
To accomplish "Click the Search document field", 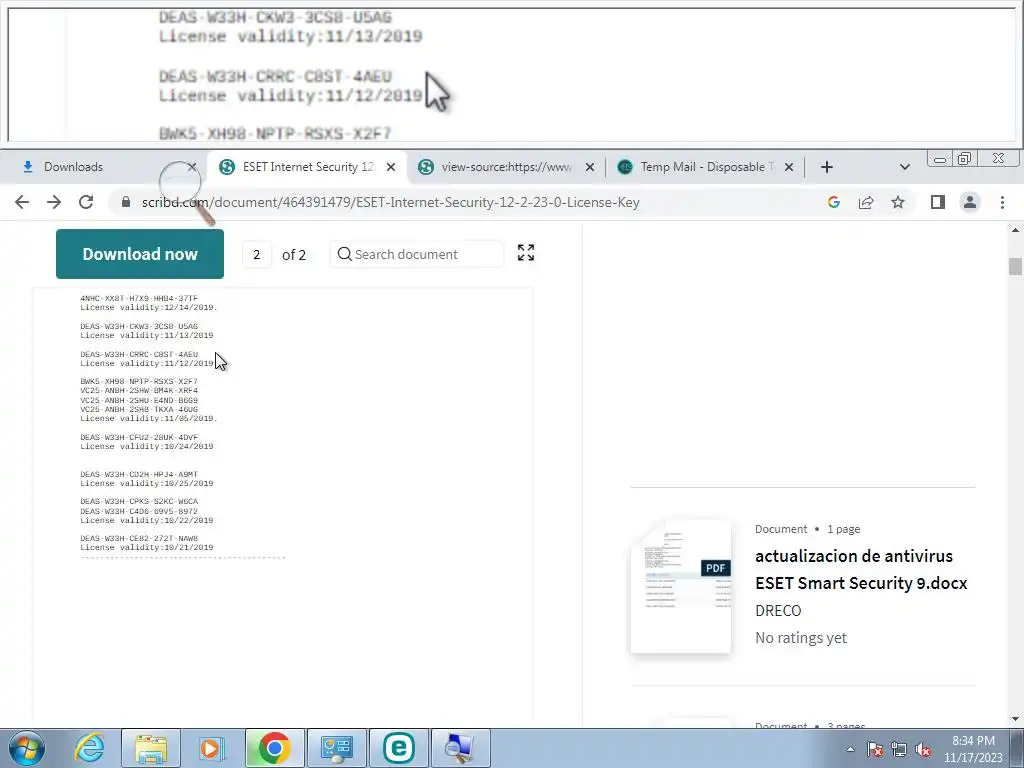I will (x=417, y=254).
